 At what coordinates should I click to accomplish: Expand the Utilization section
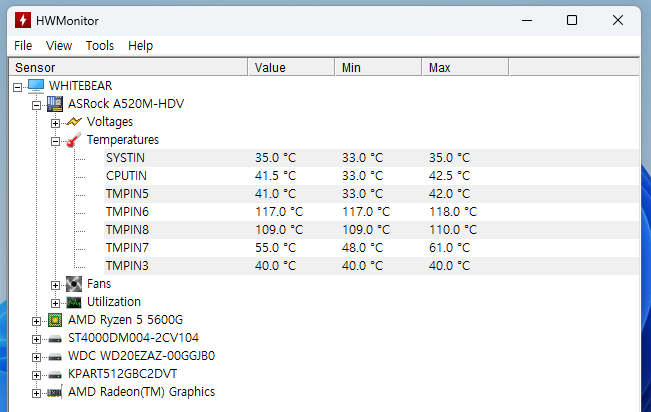(x=55, y=303)
